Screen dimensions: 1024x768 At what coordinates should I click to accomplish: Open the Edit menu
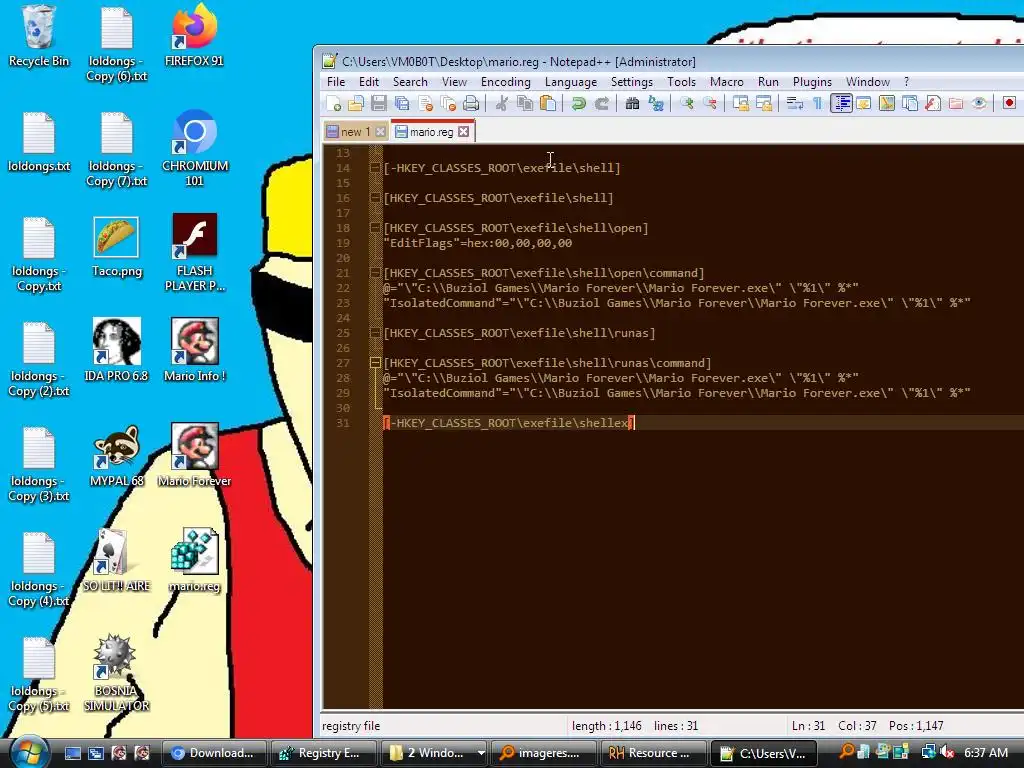[368, 82]
